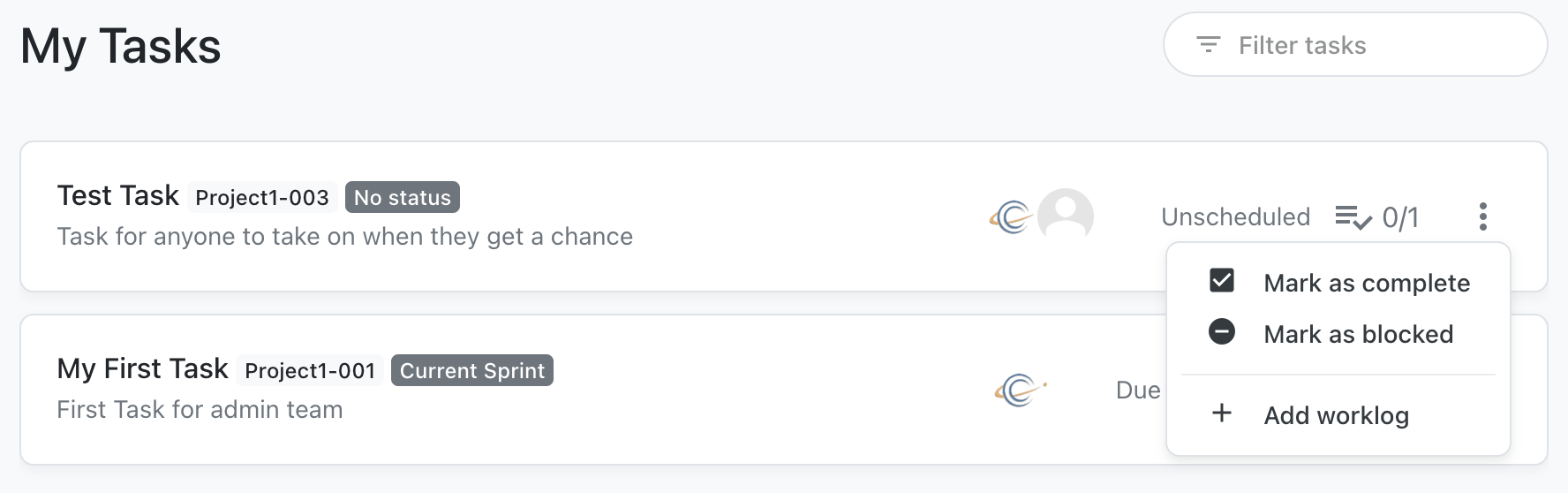Click the project logo on Test Task

1012,216
